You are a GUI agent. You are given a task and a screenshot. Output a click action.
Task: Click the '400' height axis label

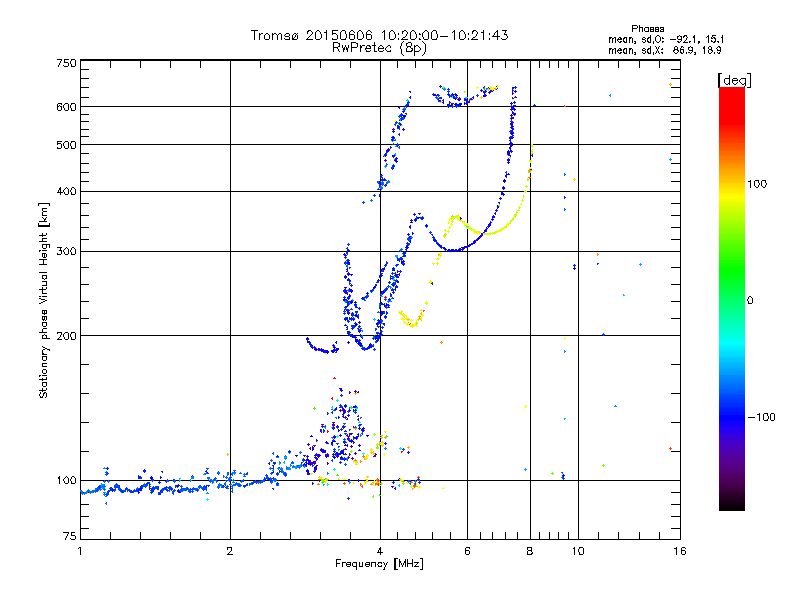(x=66, y=192)
